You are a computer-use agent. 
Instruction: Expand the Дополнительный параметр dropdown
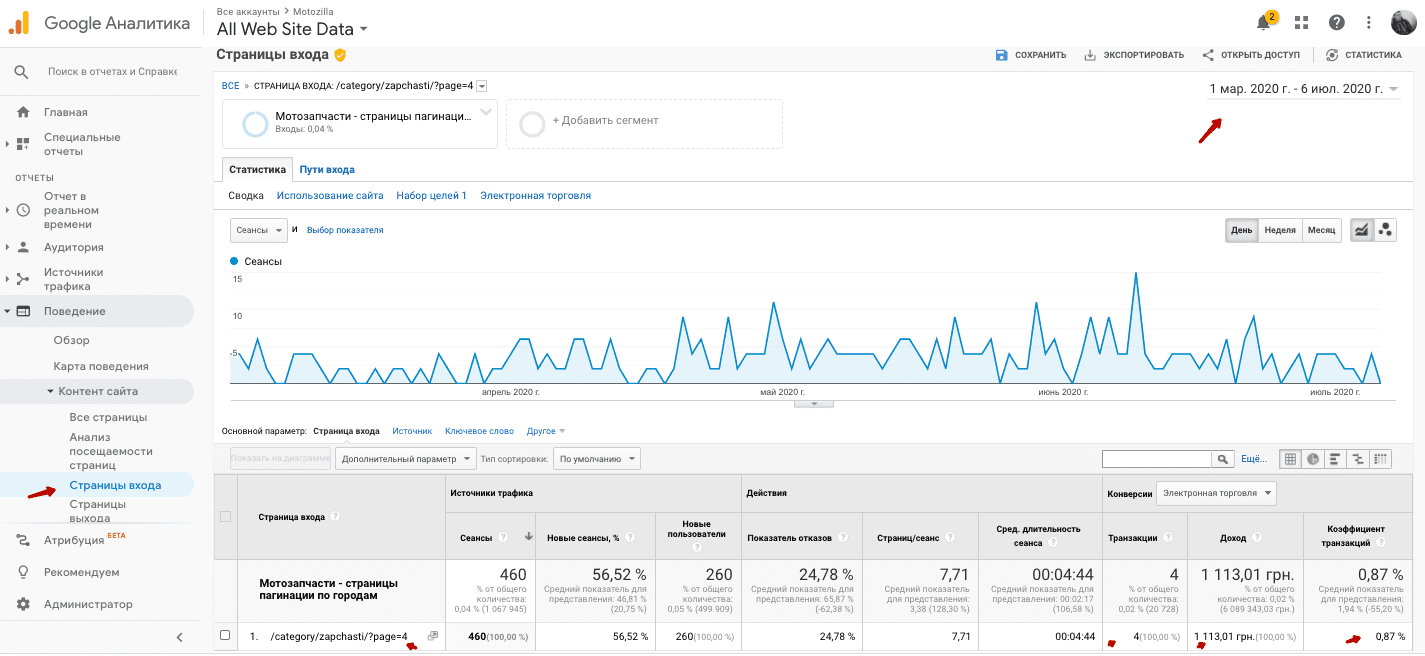[x=405, y=459]
